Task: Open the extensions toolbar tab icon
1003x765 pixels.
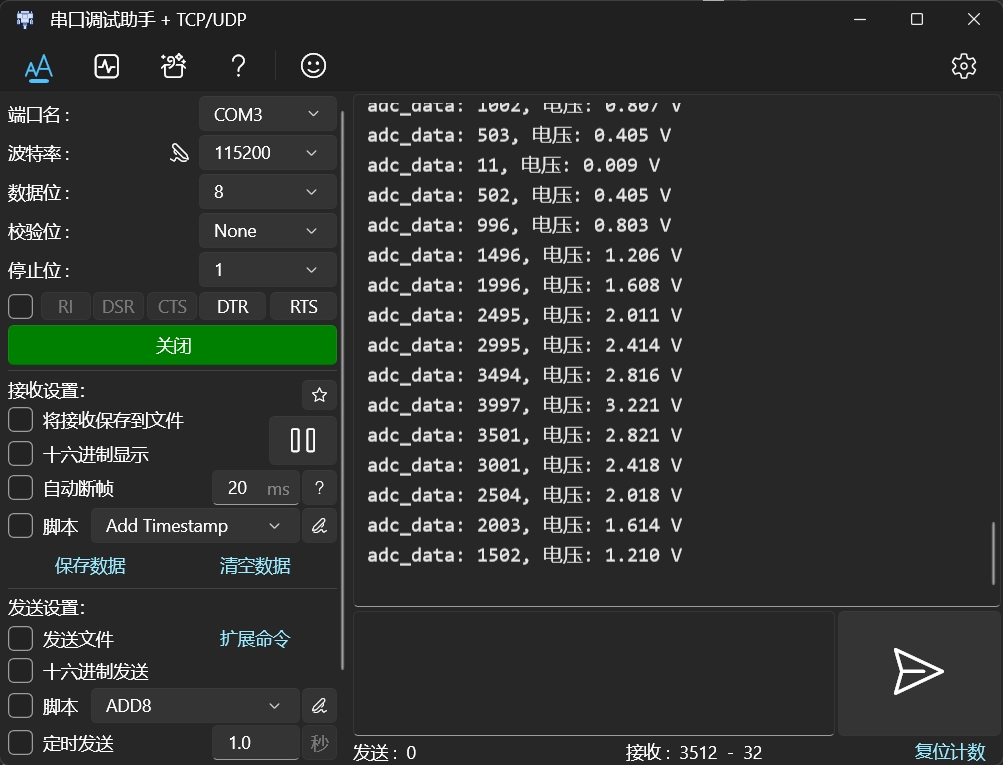Action: (x=173, y=66)
